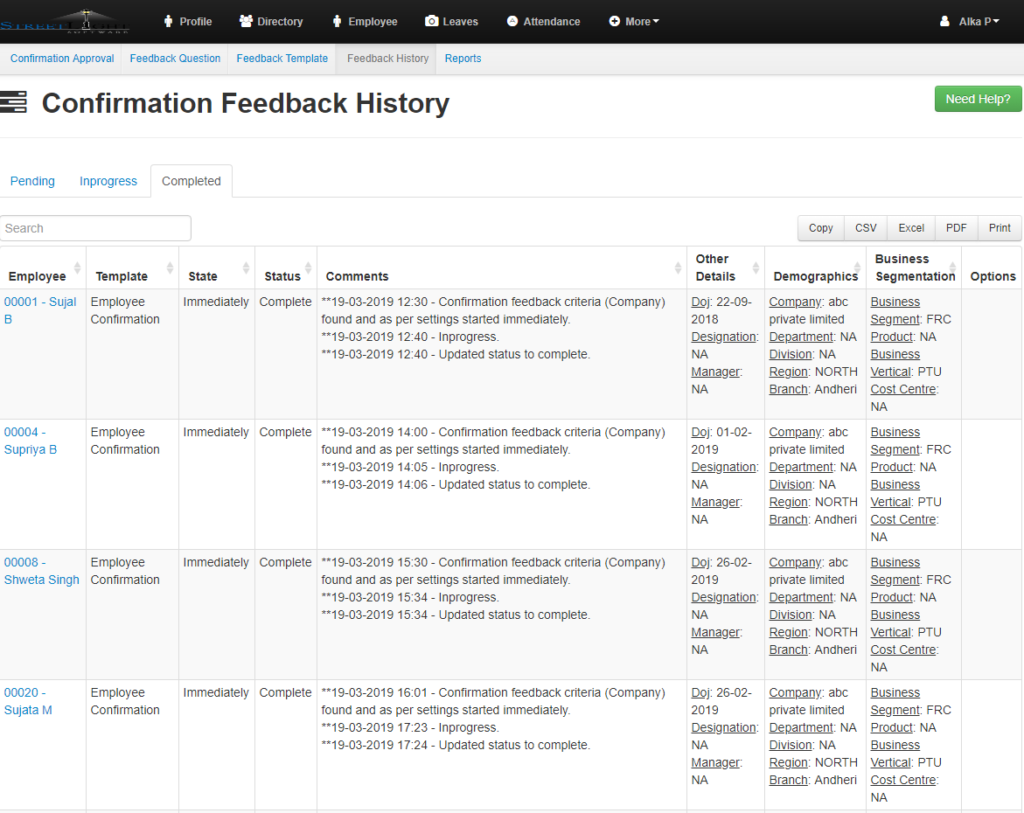Open the Alka P user dropdown

(969, 22)
